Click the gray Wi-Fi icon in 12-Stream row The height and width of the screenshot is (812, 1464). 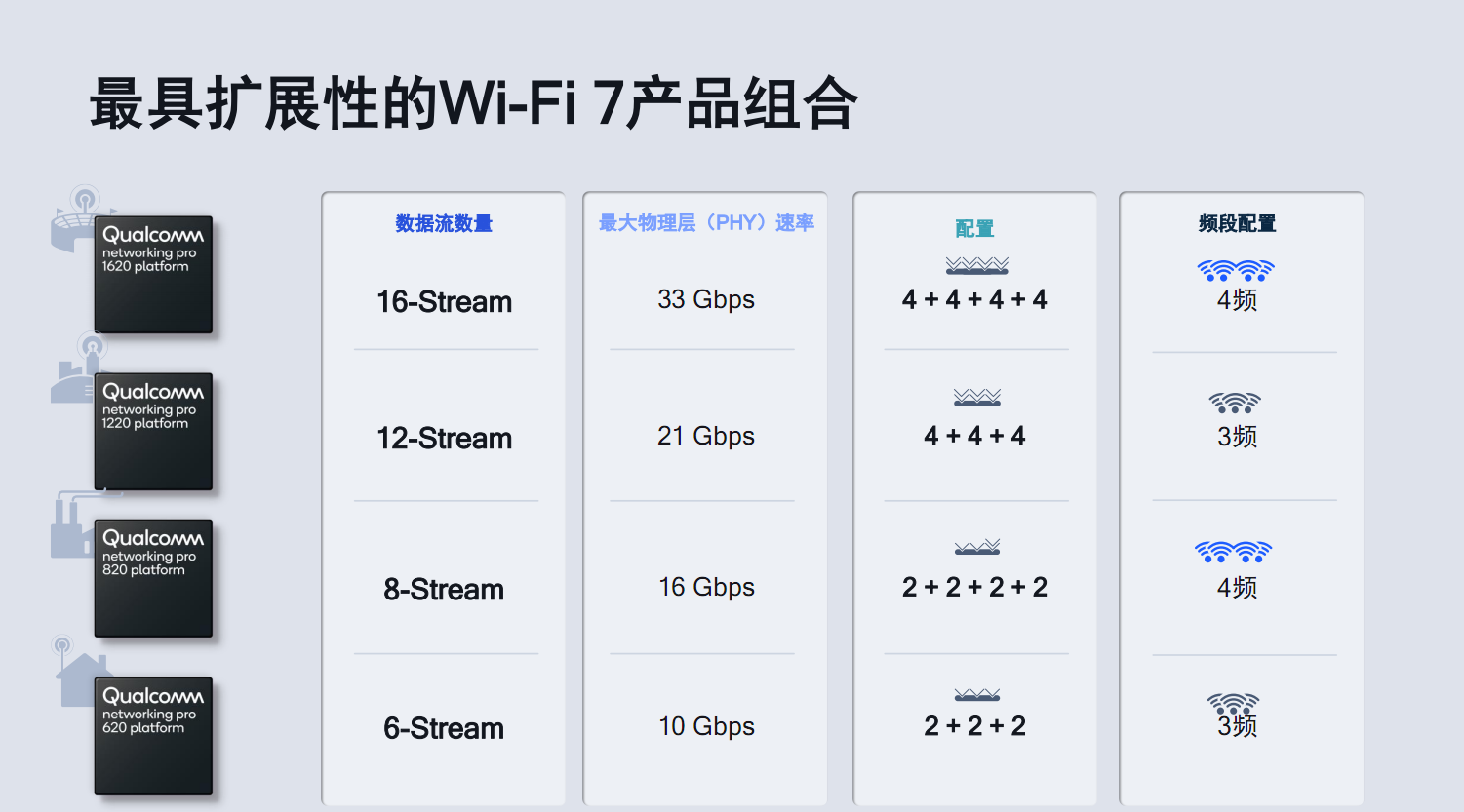[x=1235, y=403]
